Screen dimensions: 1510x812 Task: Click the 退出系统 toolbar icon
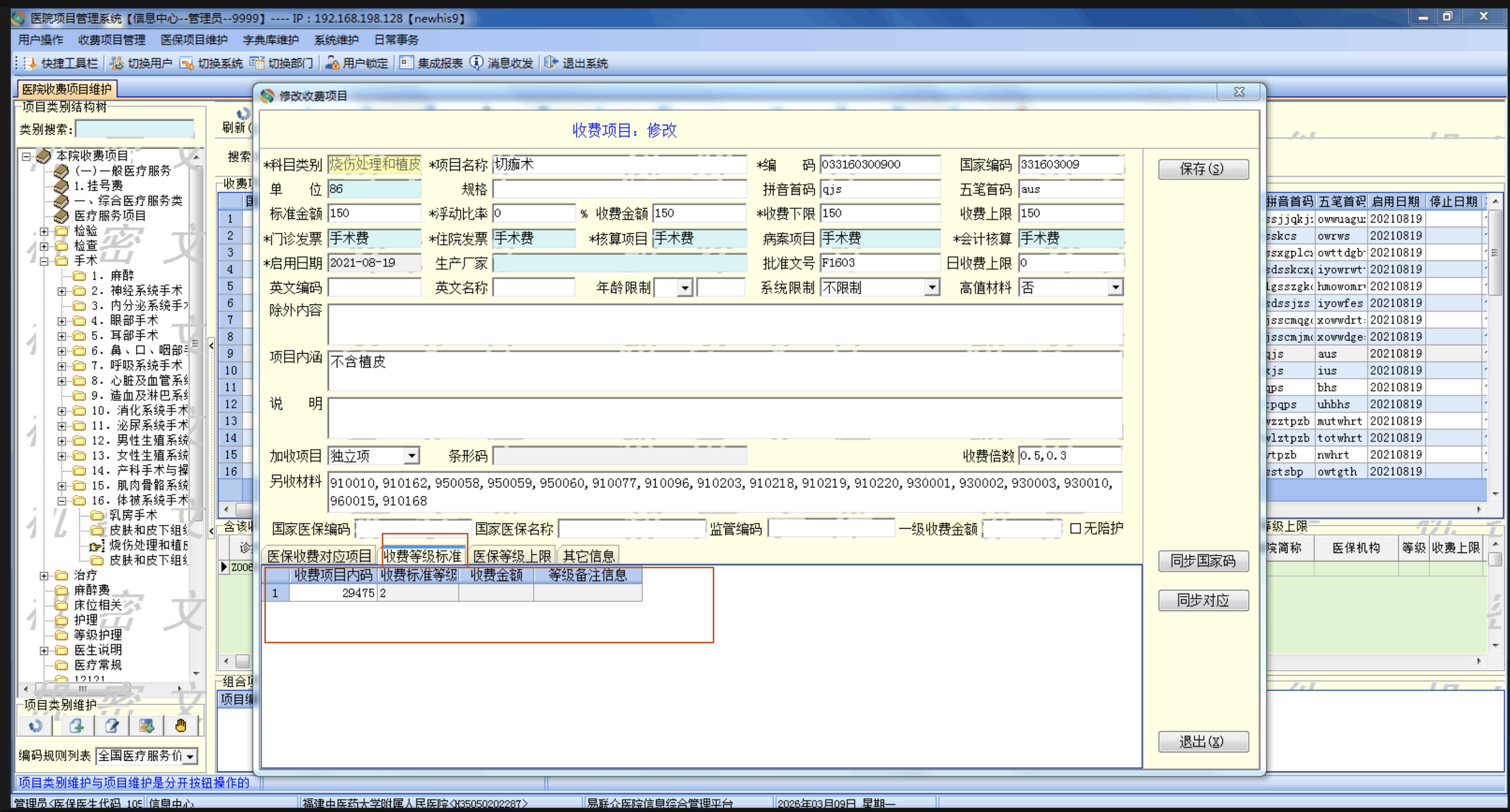tap(551, 63)
